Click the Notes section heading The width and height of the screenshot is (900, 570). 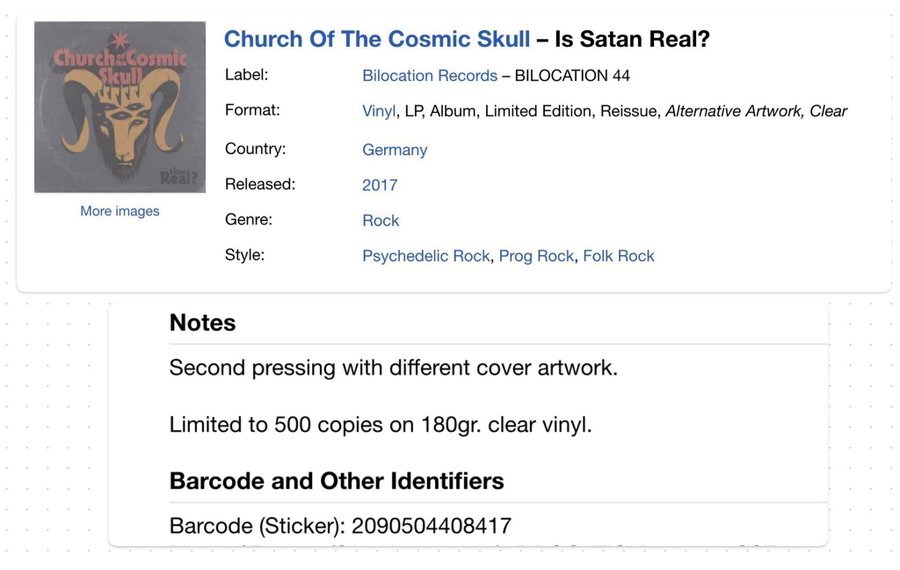coord(203,323)
